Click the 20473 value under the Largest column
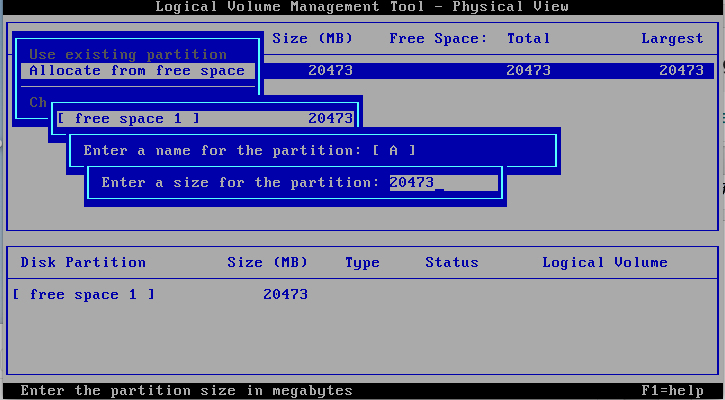725x400 pixels. [x=681, y=71]
